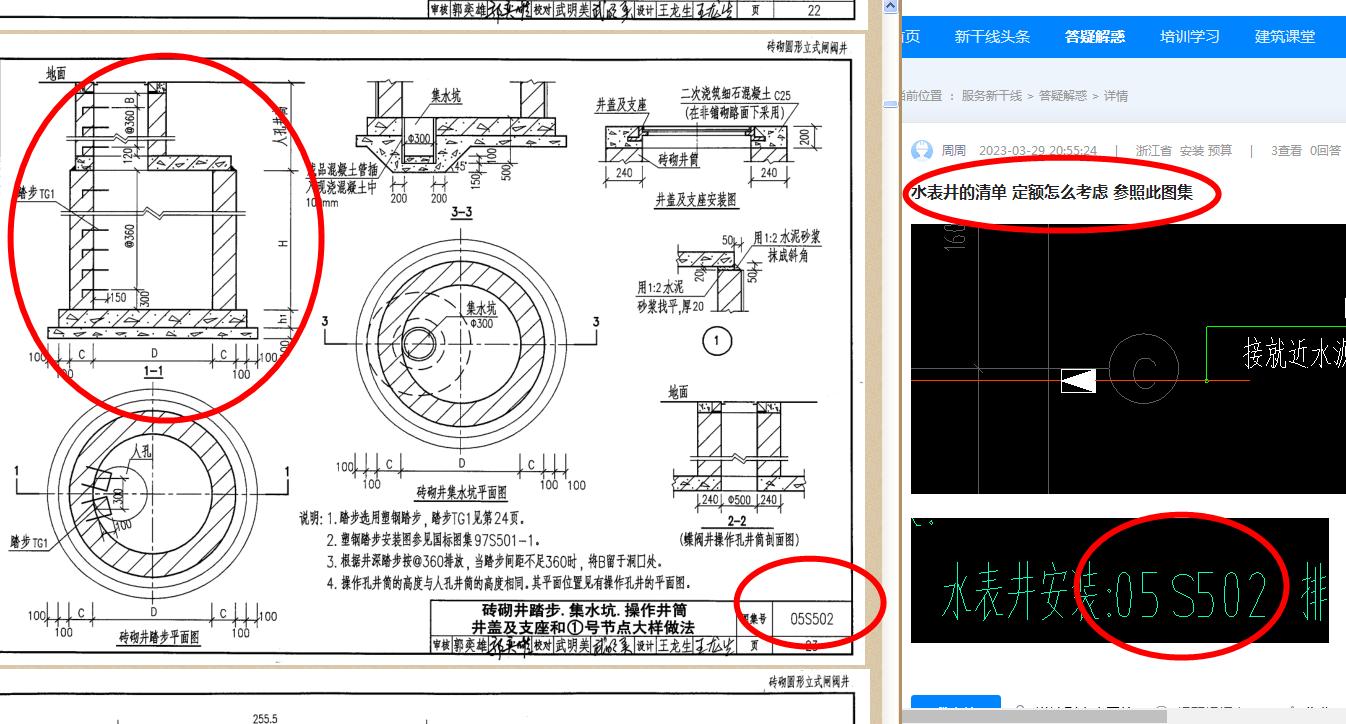Click the section label 2-2
Viewport: 1346px width, 724px height.
[x=735, y=521]
